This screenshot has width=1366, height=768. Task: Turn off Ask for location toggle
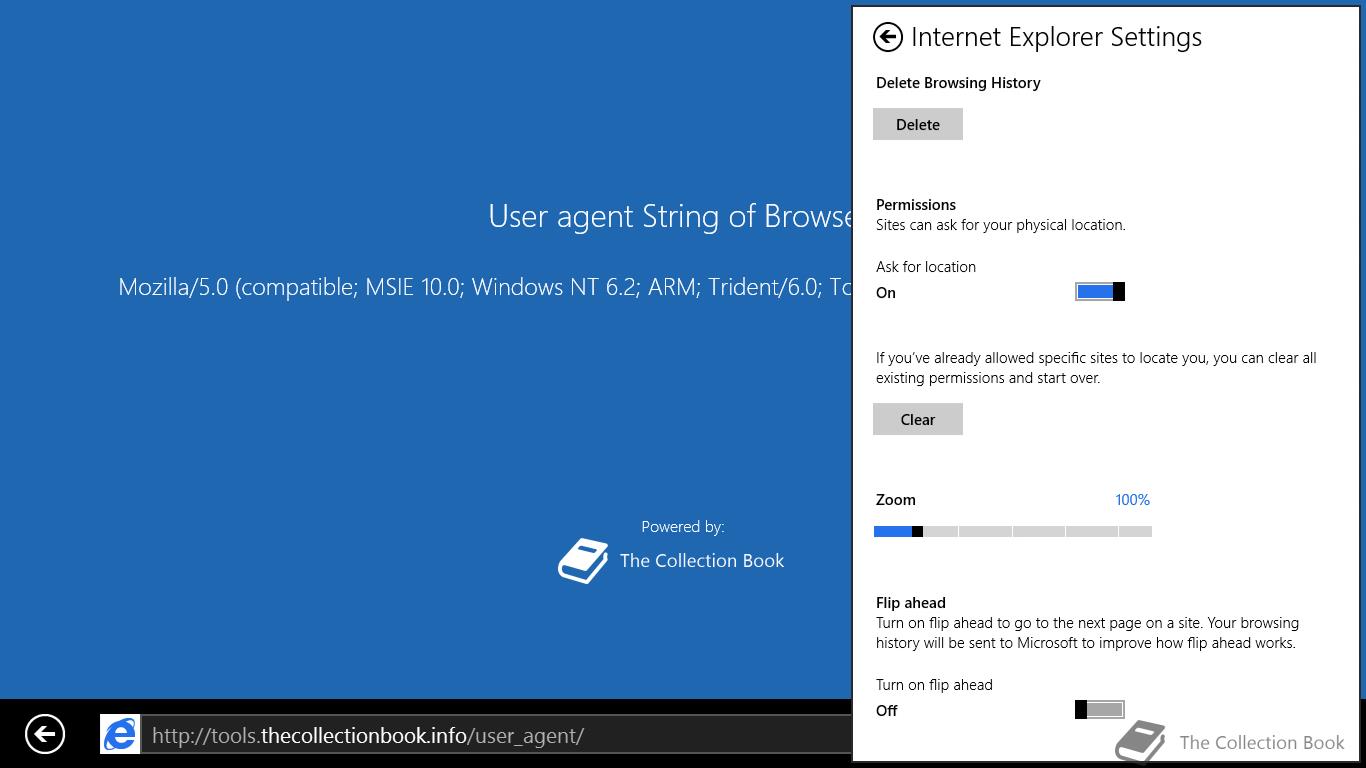pos(1100,291)
